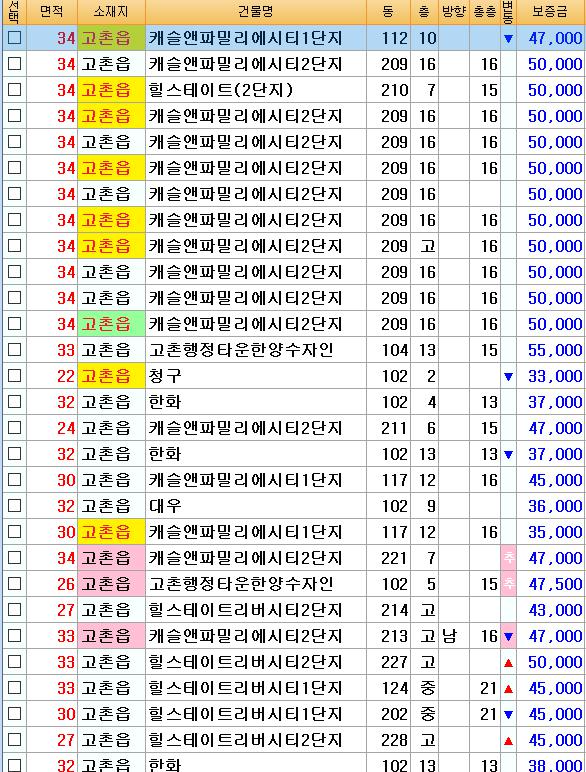Screen dimensions: 586x772
Task: Tick the checkbox in the 동 227 row
Action: click(x=15, y=662)
